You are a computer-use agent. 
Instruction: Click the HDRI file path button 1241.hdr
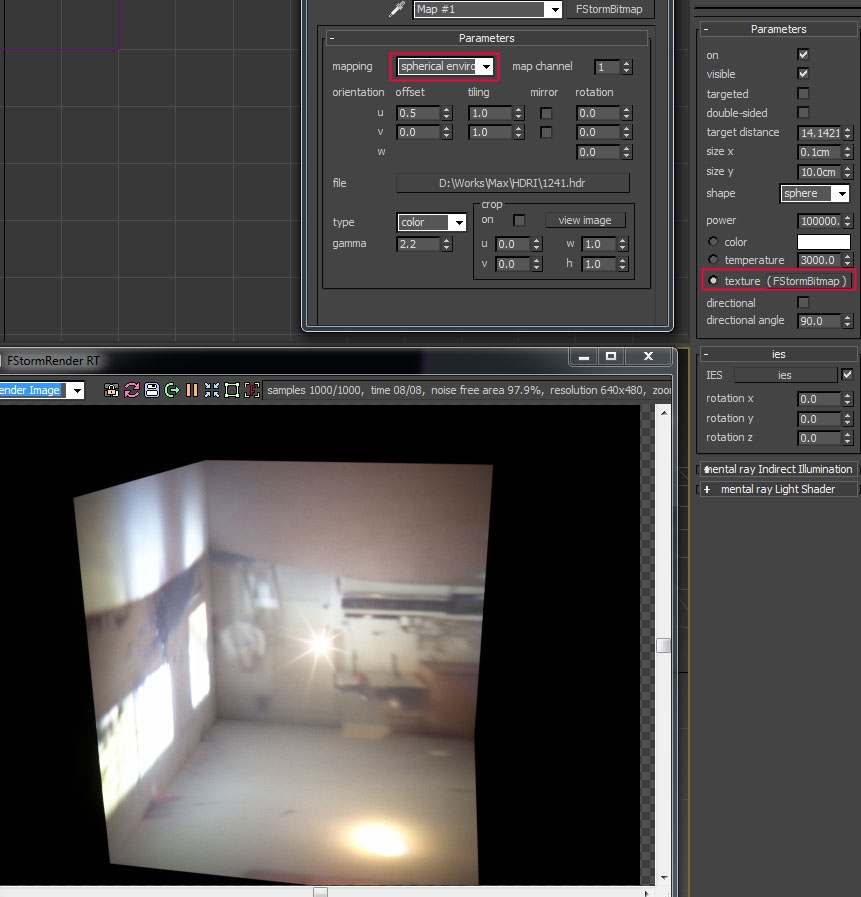point(513,183)
